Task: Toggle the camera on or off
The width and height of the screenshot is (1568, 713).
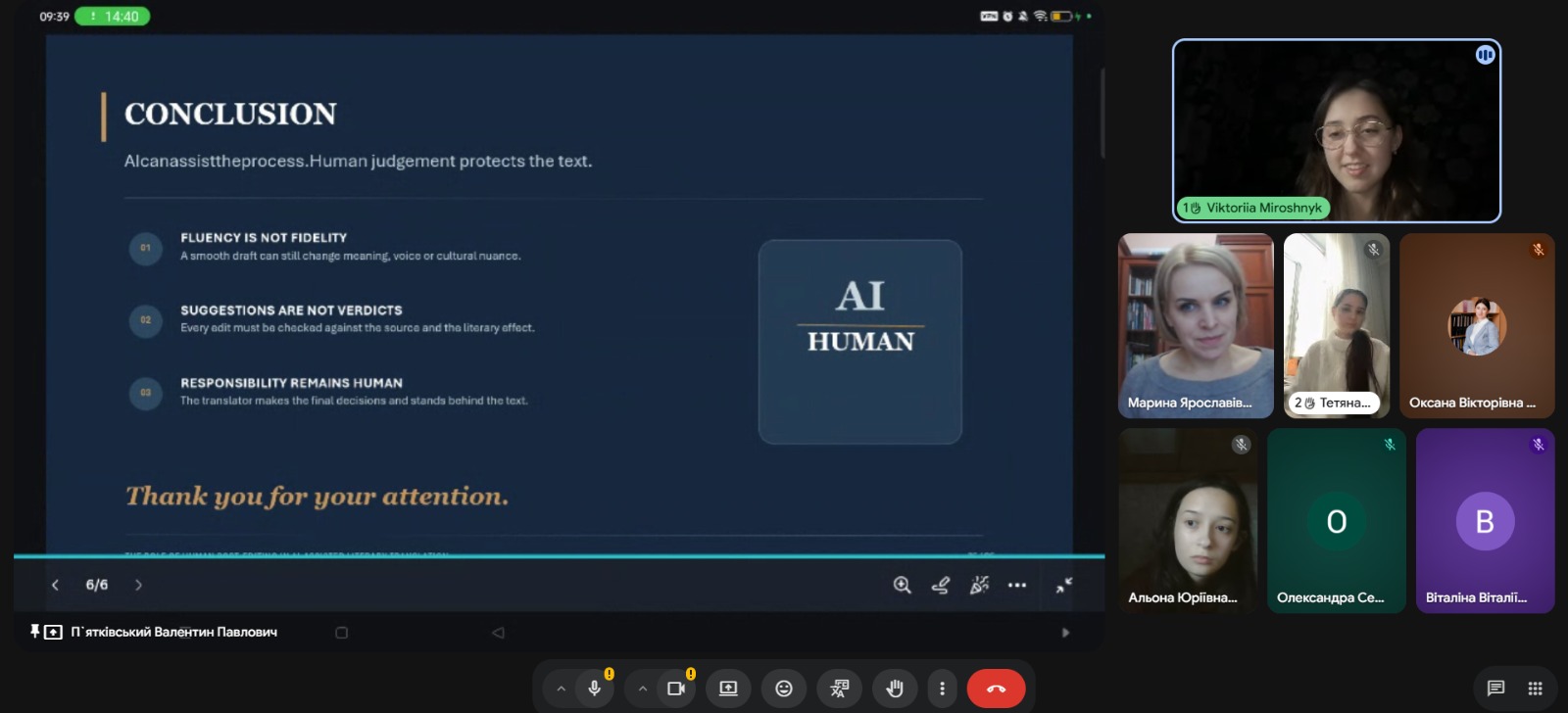Action: point(676,689)
